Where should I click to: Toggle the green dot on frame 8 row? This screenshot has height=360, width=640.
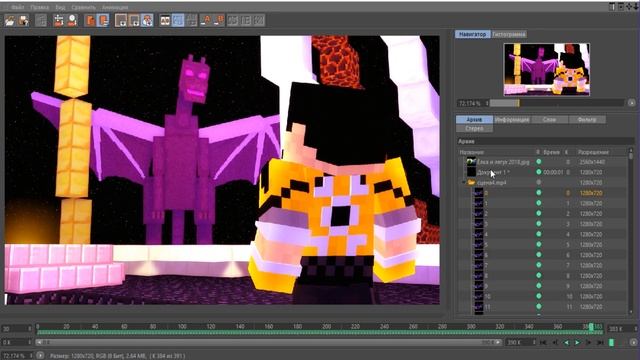point(539,276)
